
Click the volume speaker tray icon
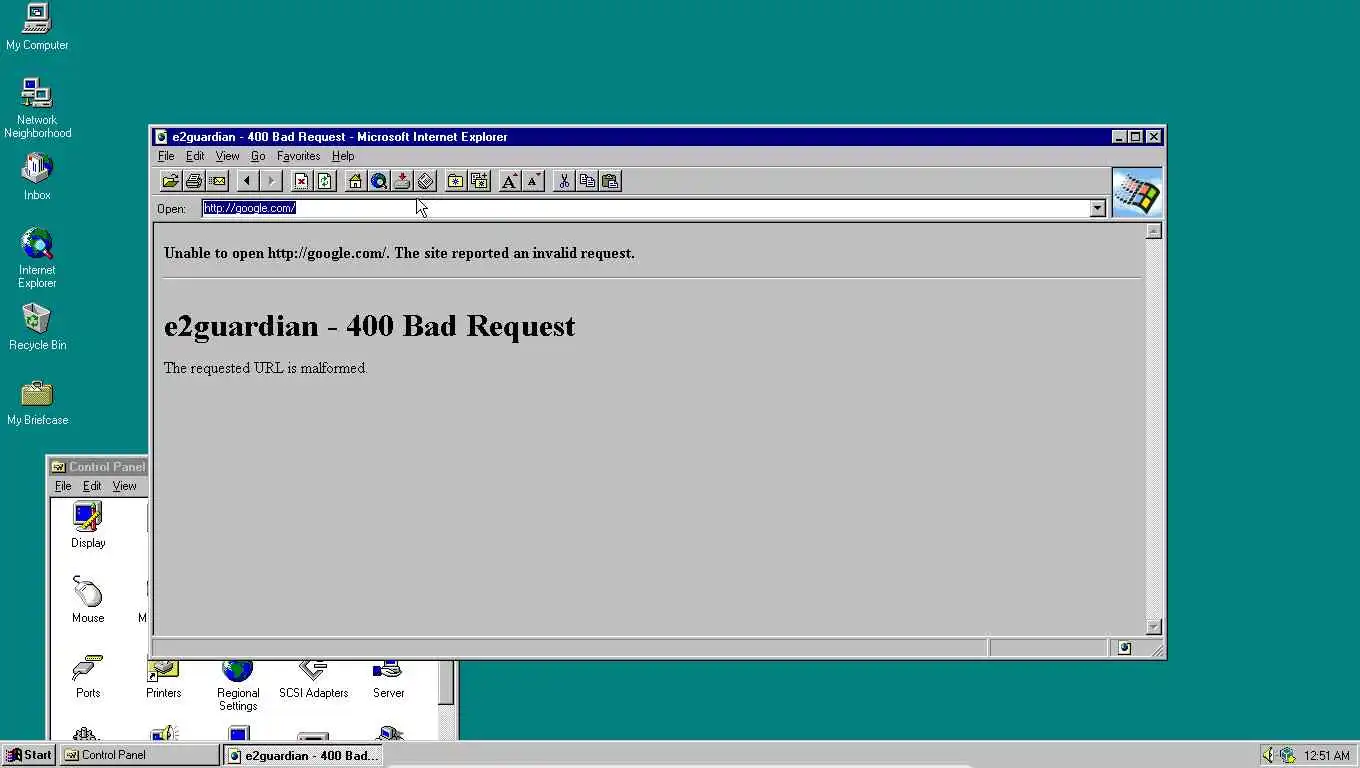point(1268,755)
